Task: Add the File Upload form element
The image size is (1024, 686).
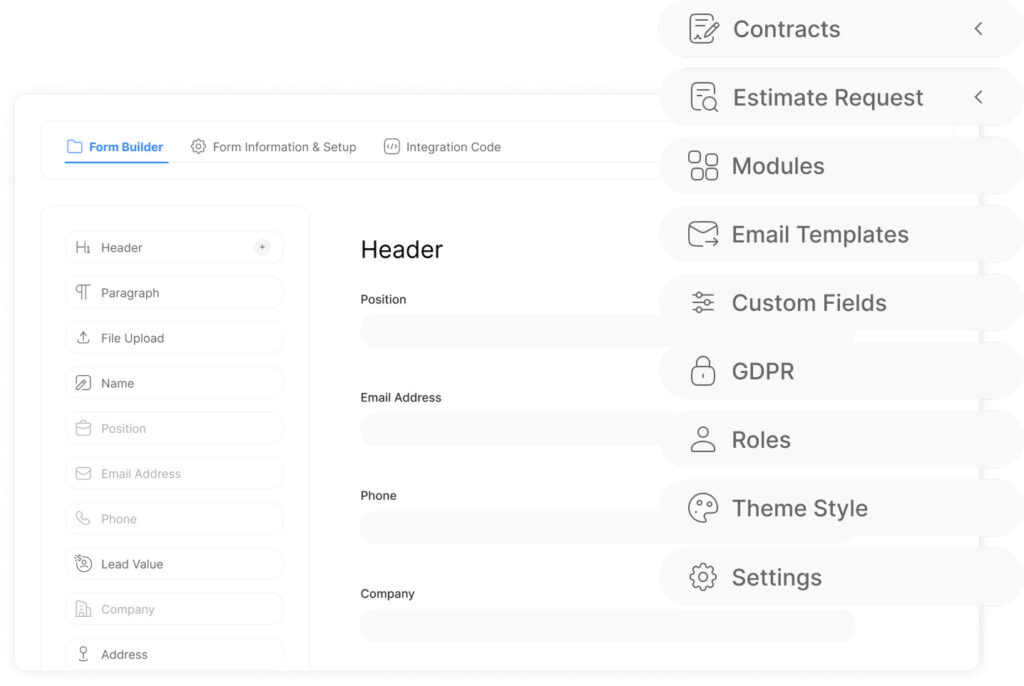Action: 174,338
